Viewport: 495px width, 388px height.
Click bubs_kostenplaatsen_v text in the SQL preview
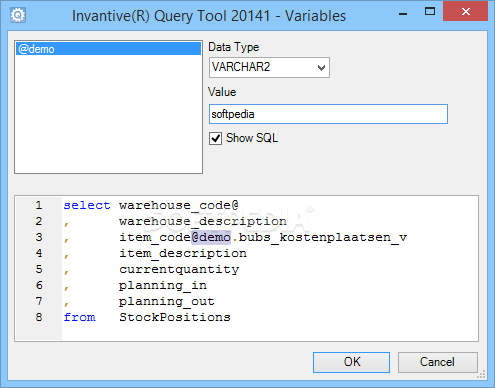[323, 238]
